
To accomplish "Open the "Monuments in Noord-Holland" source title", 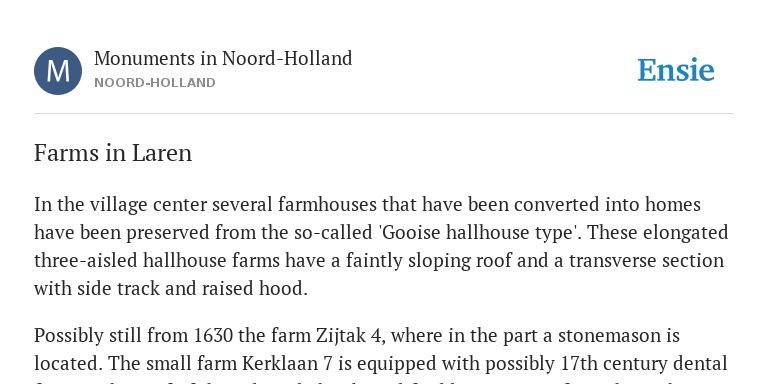I will tap(223, 58).
